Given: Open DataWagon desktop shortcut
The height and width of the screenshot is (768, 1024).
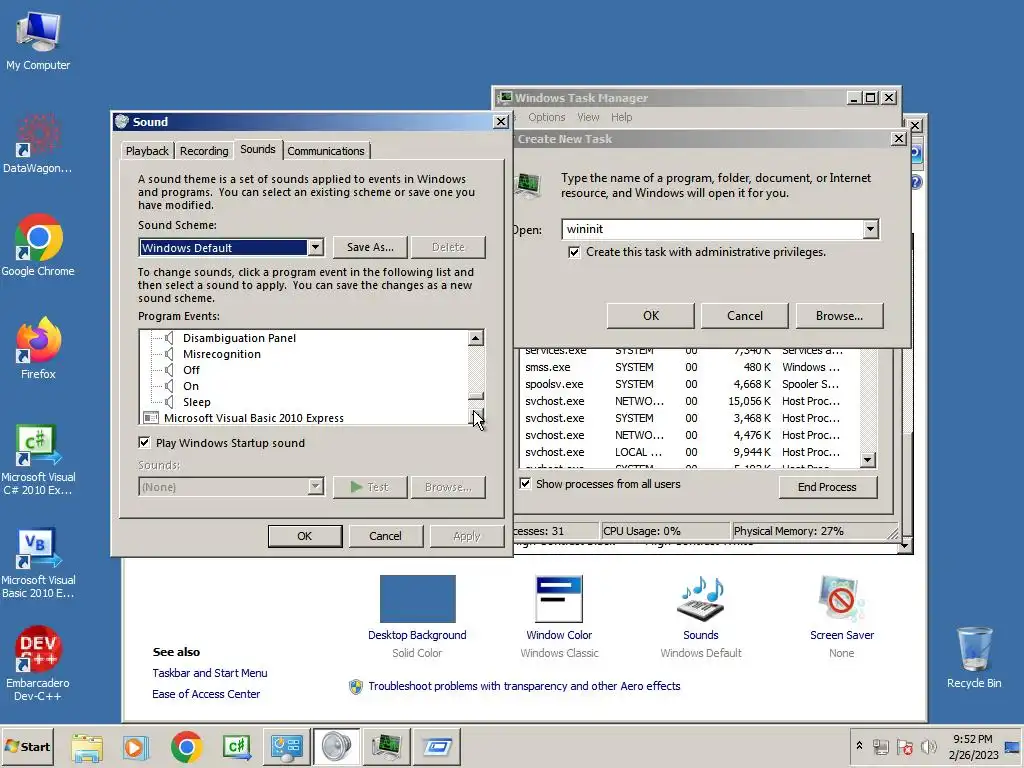Looking at the screenshot, I should pos(38,144).
